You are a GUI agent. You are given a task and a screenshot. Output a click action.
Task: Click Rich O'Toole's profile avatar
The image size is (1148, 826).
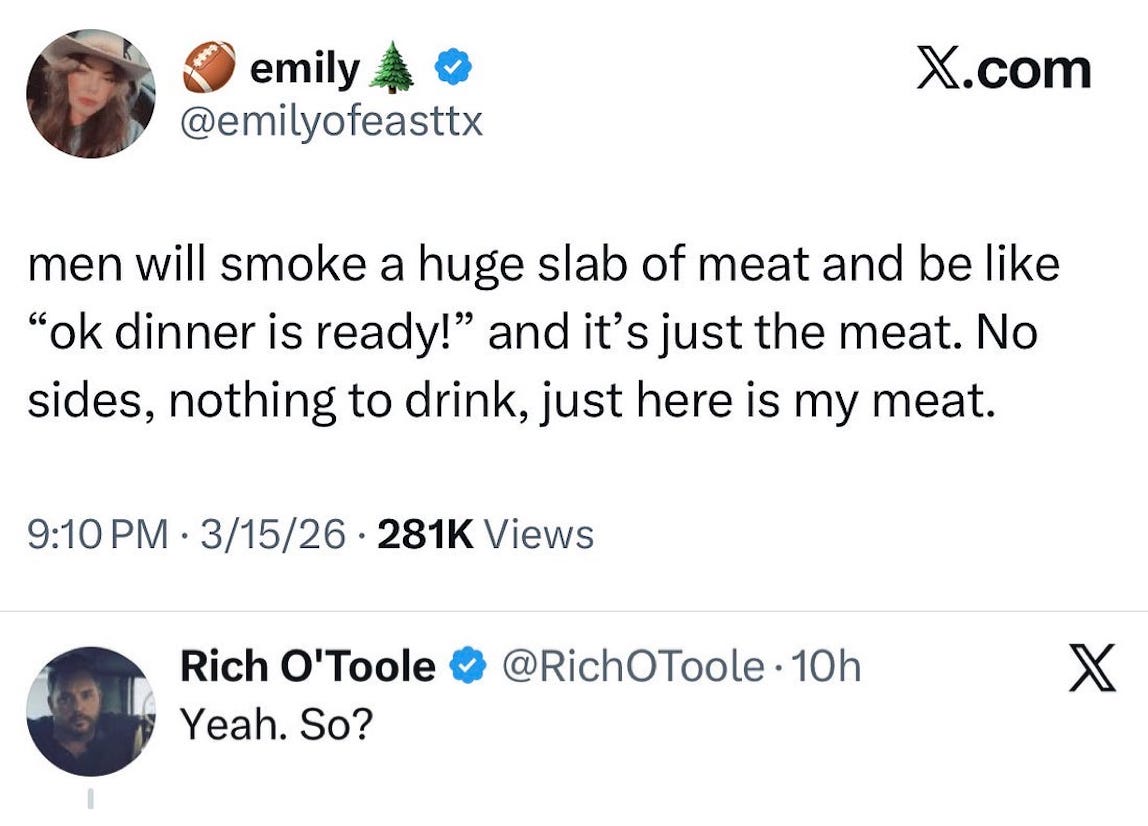click(90, 711)
